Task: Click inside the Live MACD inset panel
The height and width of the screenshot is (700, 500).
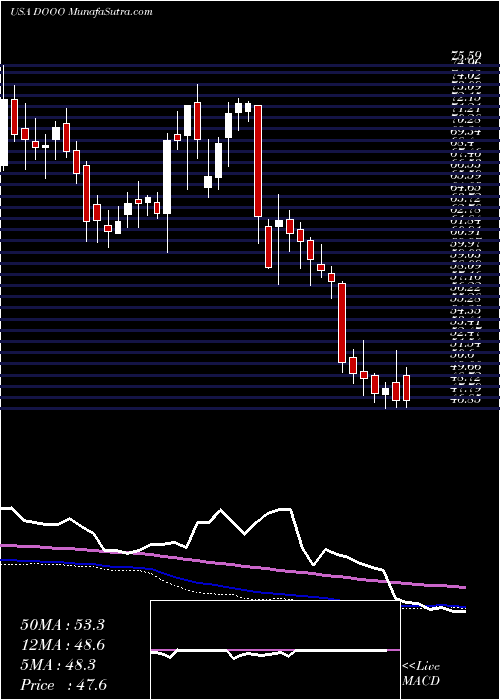Action: (275, 650)
